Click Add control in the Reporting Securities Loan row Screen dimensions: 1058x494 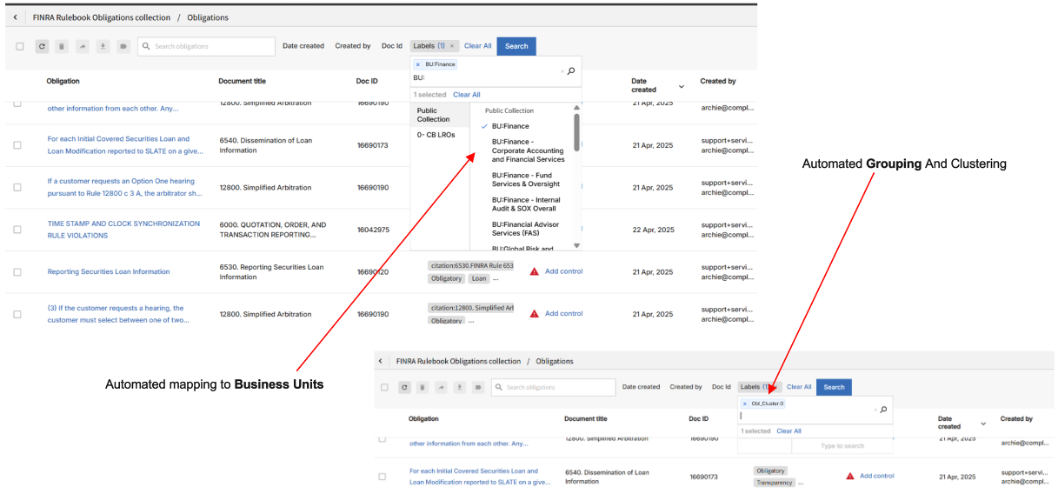click(x=563, y=271)
